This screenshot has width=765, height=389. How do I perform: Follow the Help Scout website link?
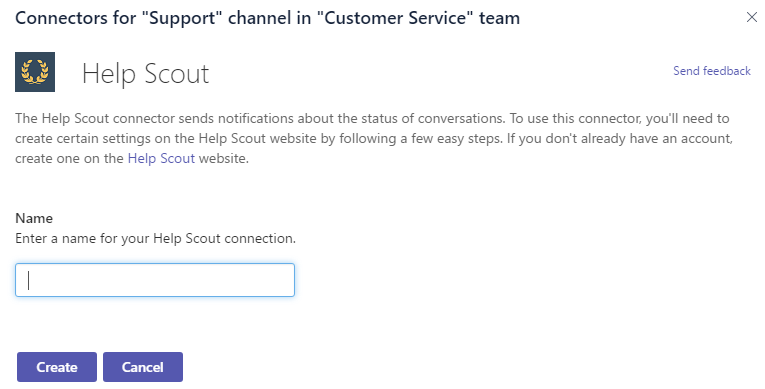click(161, 159)
